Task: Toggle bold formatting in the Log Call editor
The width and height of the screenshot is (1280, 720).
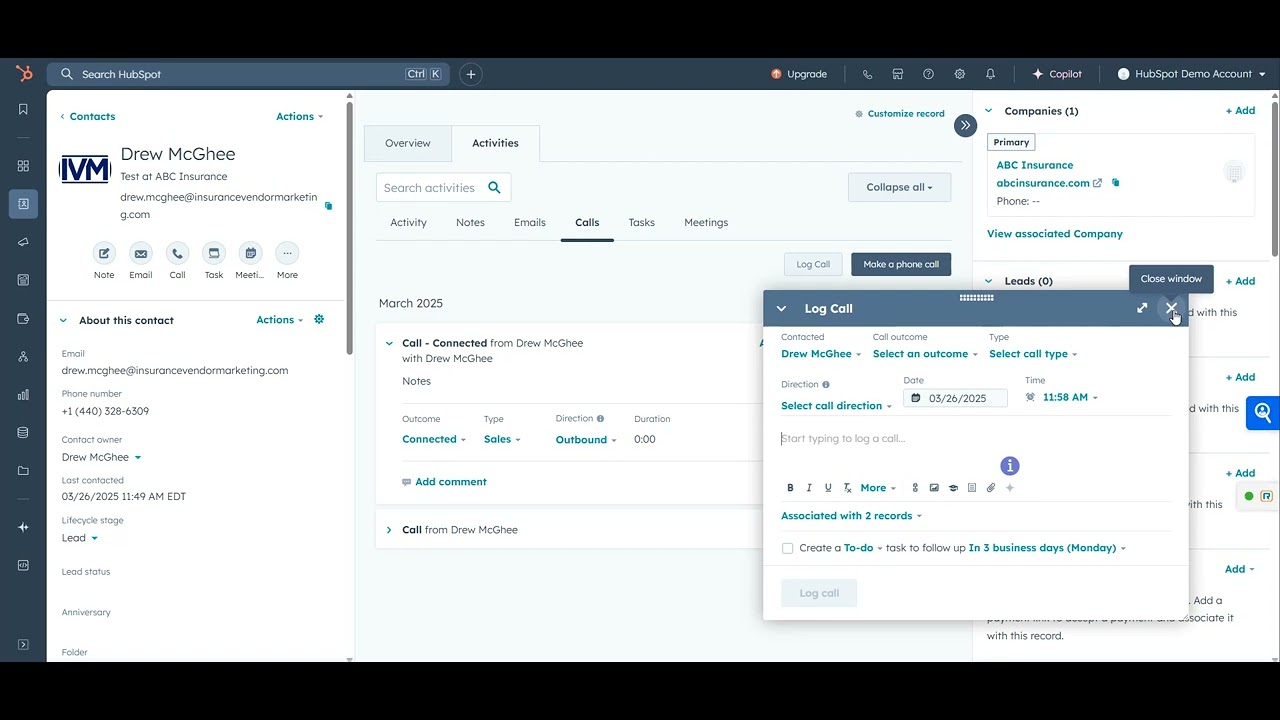Action: 790,488
